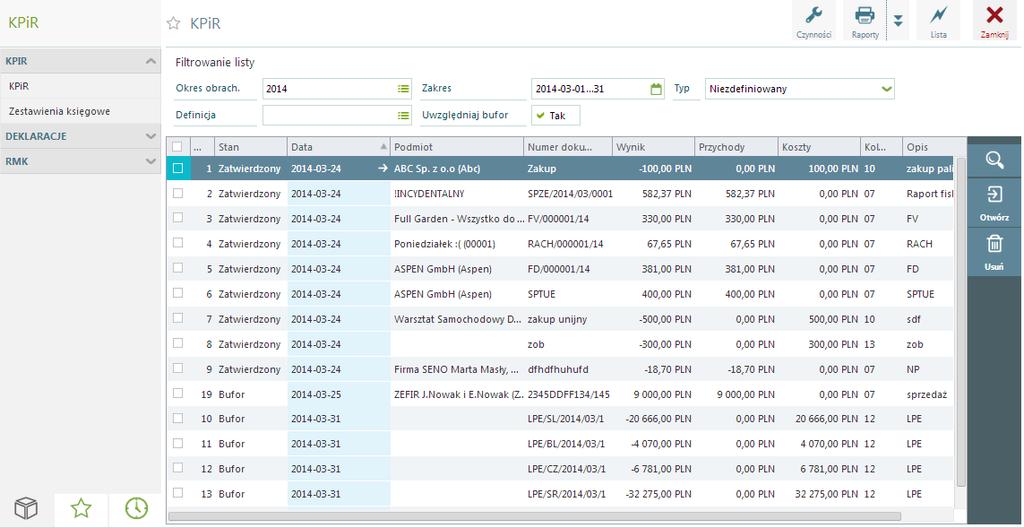Viewport: 1024px width, 528px height.
Task: Open Zestawienia księgowe in the sidebar
Action: point(80,111)
